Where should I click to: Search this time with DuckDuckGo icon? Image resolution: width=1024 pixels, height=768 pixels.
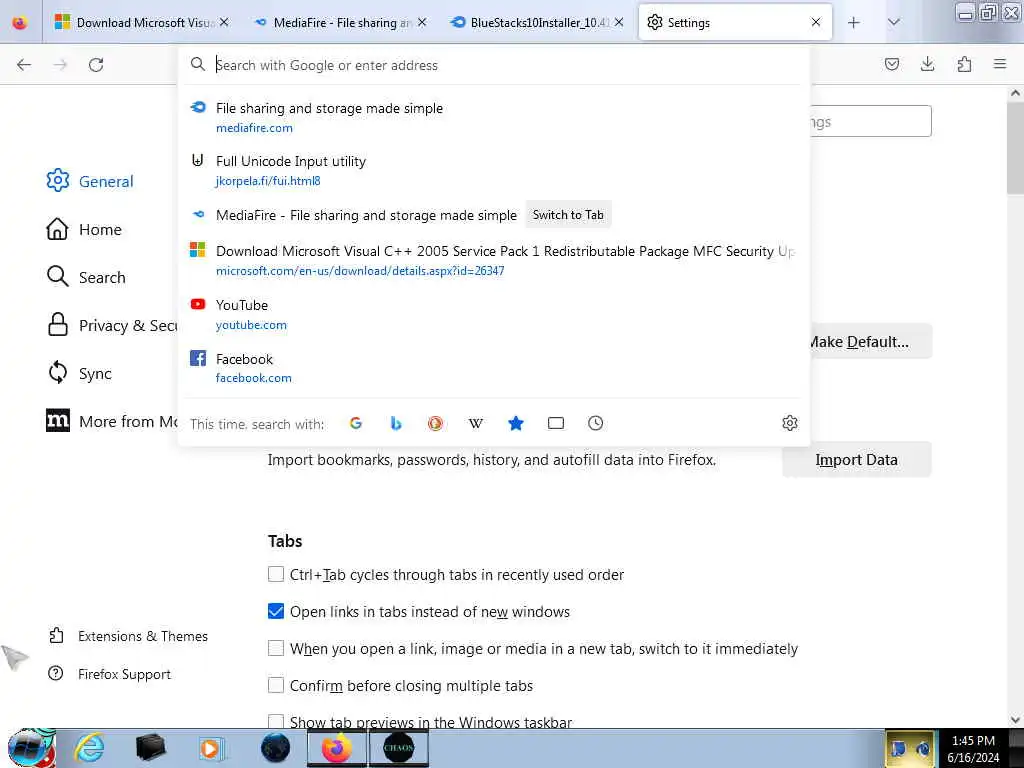point(436,423)
